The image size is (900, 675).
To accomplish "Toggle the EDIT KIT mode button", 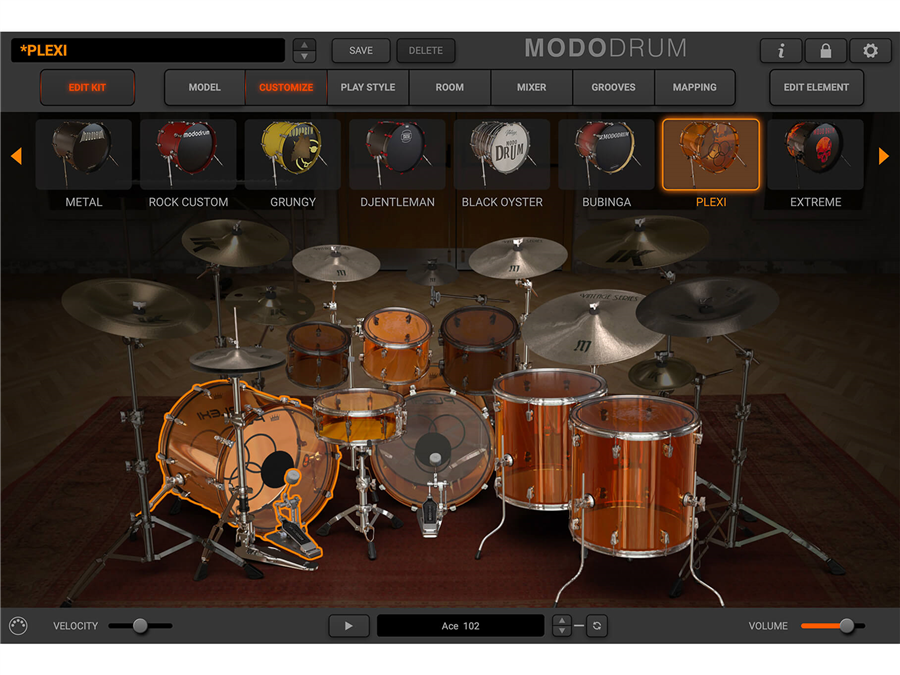I will tap(87, 88).
